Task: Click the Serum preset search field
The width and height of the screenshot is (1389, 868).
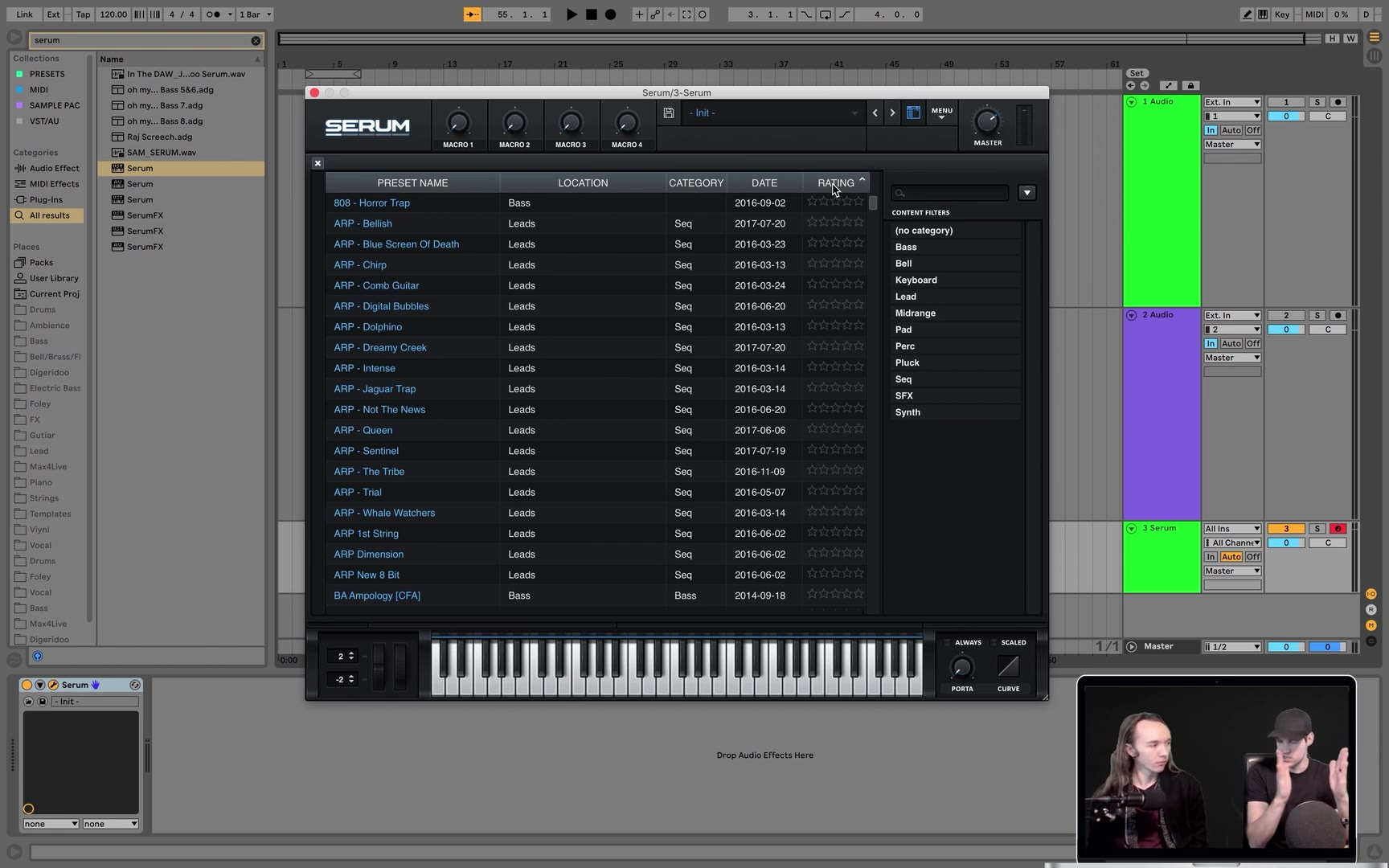Action: [x=949, y=193]
